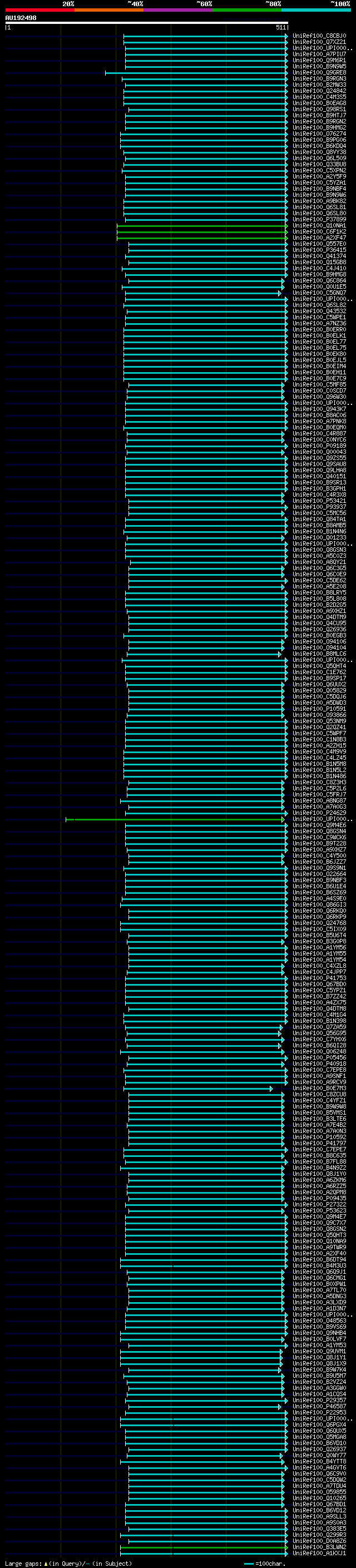
Task: Select hit label UniRef100_P41753
Action: pos(319,977)
